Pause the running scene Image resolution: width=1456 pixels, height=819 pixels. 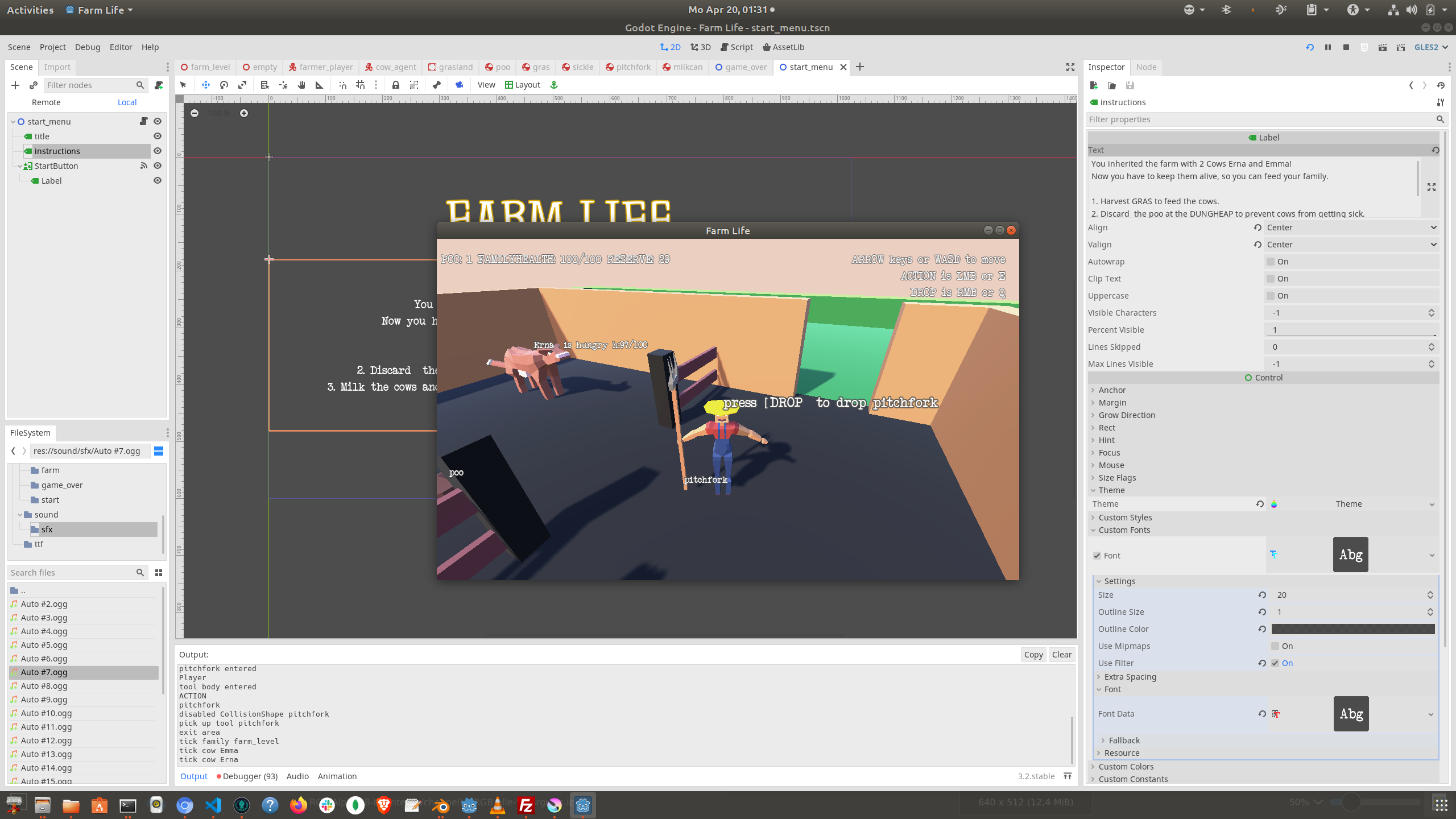tap(1327, 47)
